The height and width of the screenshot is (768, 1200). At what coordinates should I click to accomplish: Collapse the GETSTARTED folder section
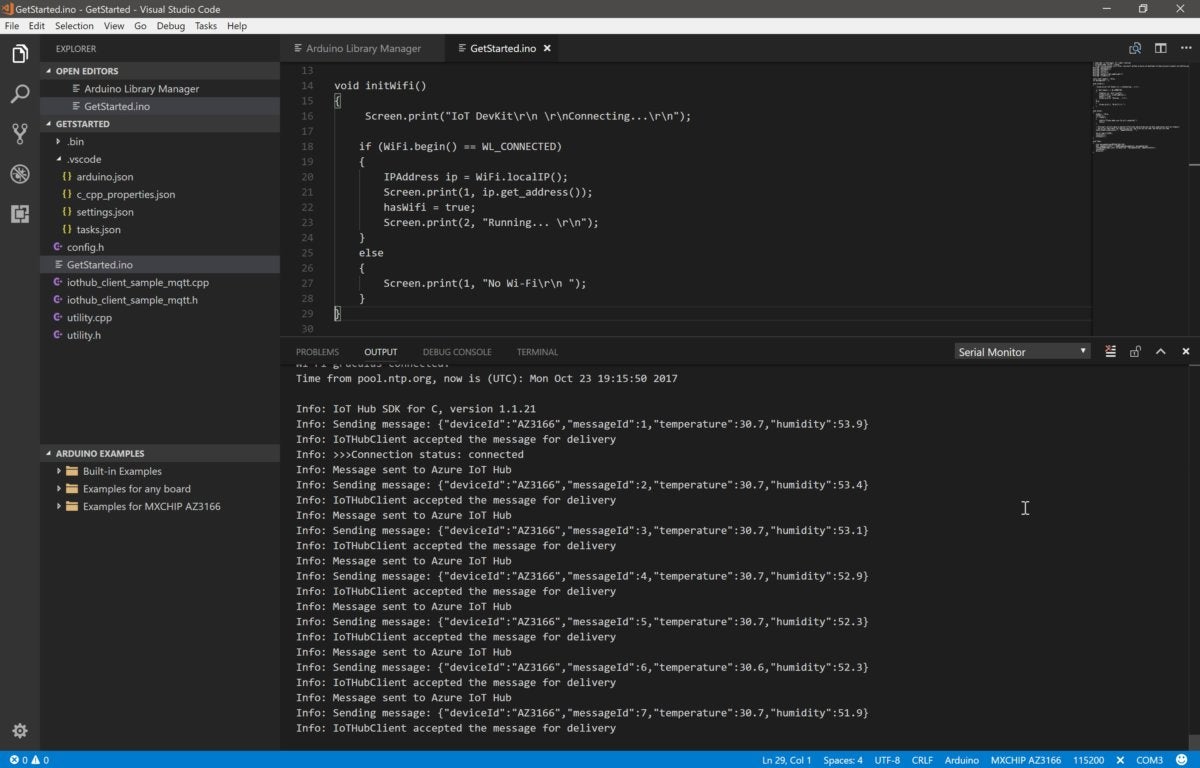(160, 124)
